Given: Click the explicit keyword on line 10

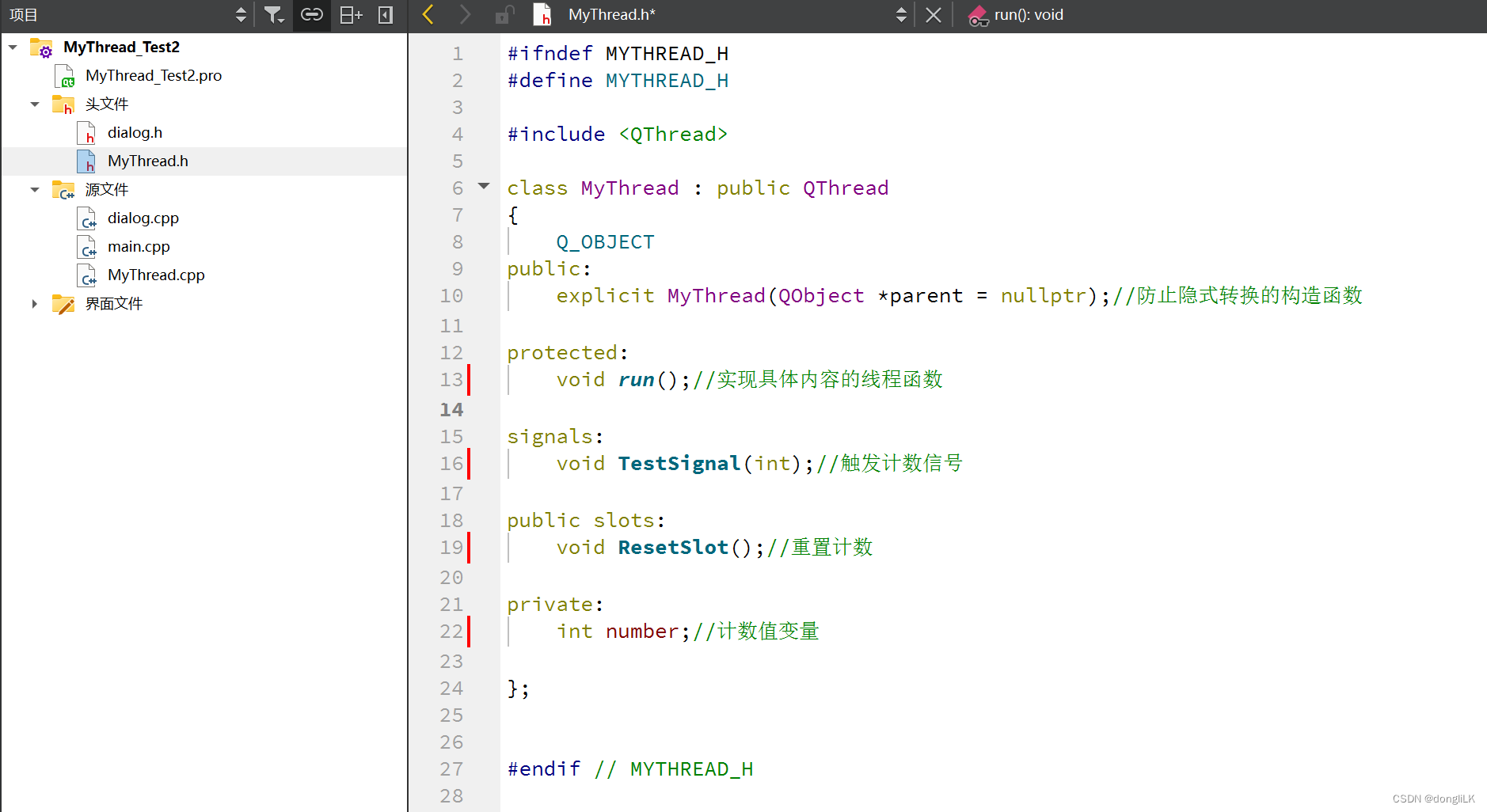Looking at the screenshot, I should pyautogui.click(x=605, y=296).
